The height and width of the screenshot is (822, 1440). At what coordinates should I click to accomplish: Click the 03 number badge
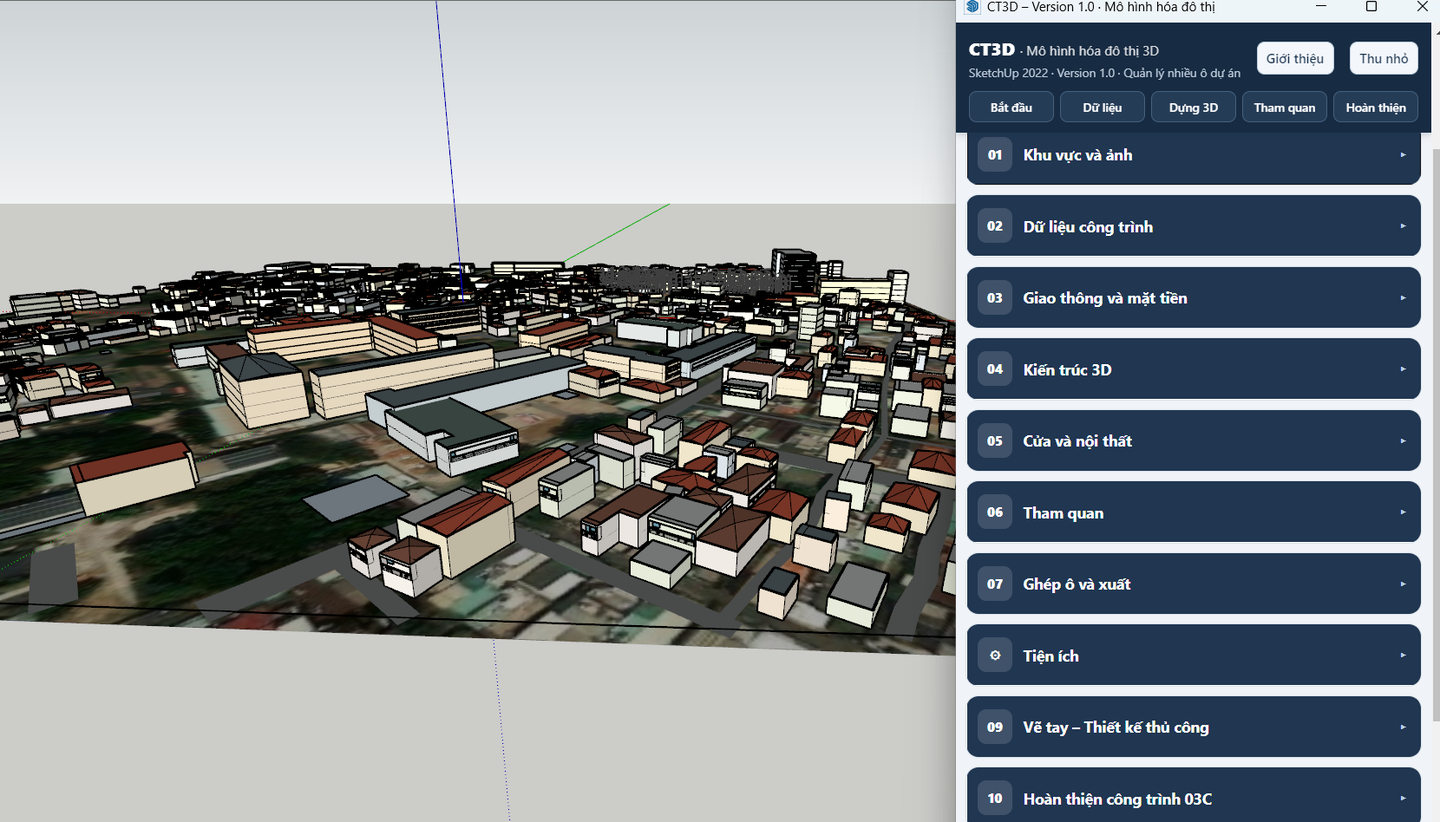tap(995, 298)
